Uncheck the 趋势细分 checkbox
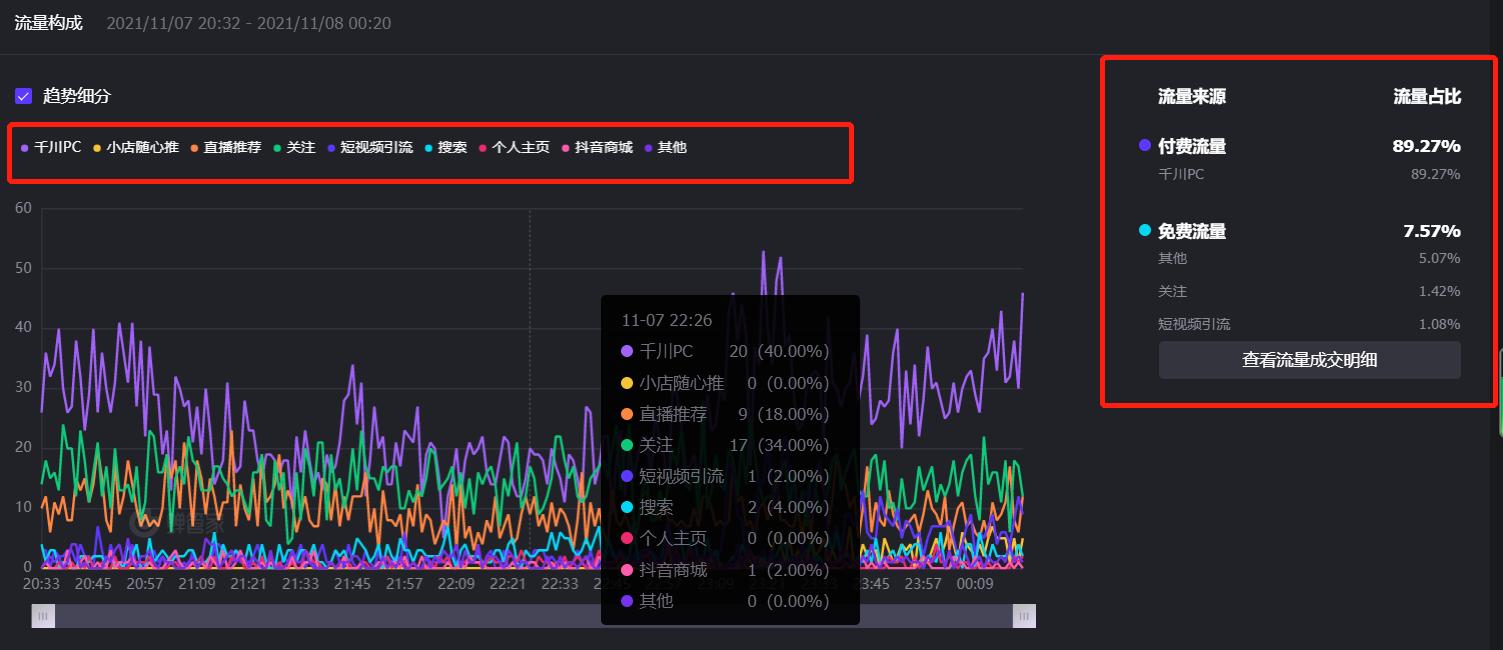1503x650 pixels. (x=22, y=95)
